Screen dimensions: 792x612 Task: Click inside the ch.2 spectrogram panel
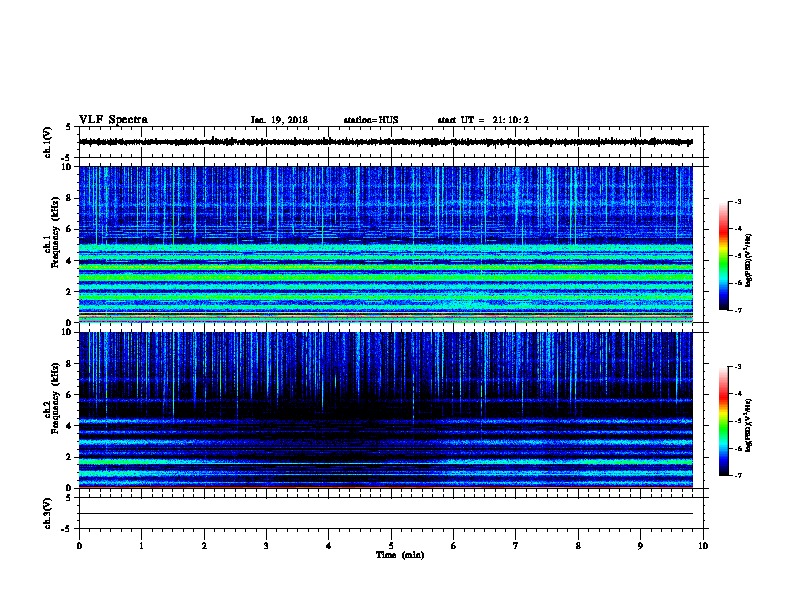click(x=386, y=410)
